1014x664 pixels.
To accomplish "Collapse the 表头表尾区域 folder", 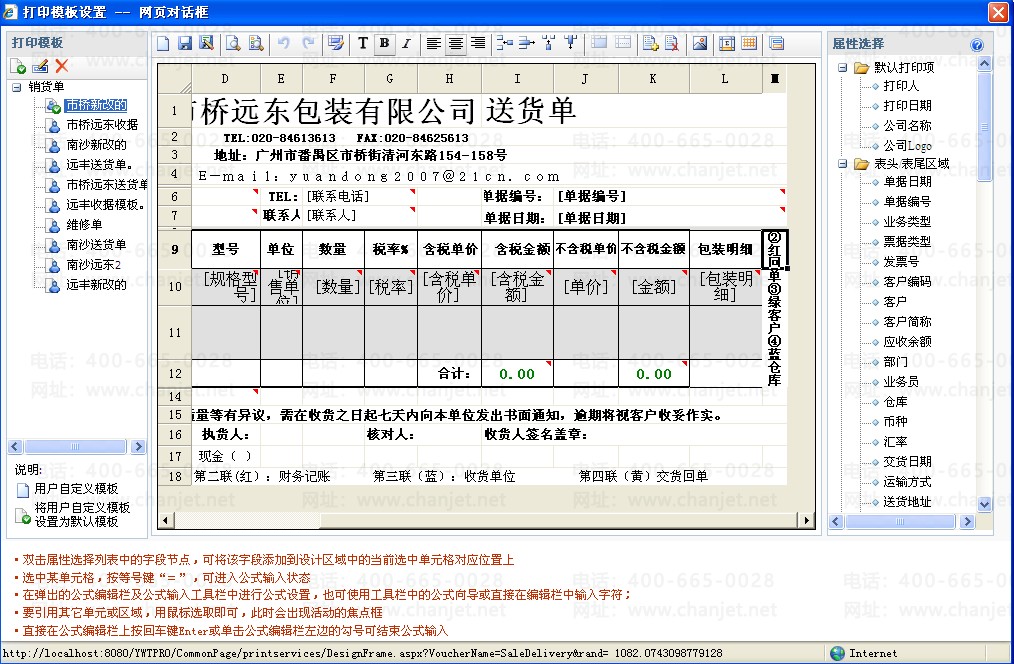I will coord(842,164).
